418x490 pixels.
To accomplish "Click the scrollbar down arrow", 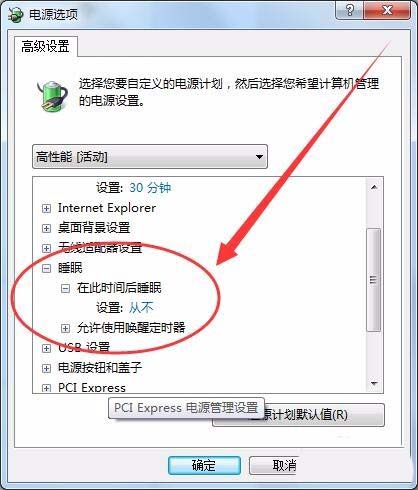I will [374, 384].
